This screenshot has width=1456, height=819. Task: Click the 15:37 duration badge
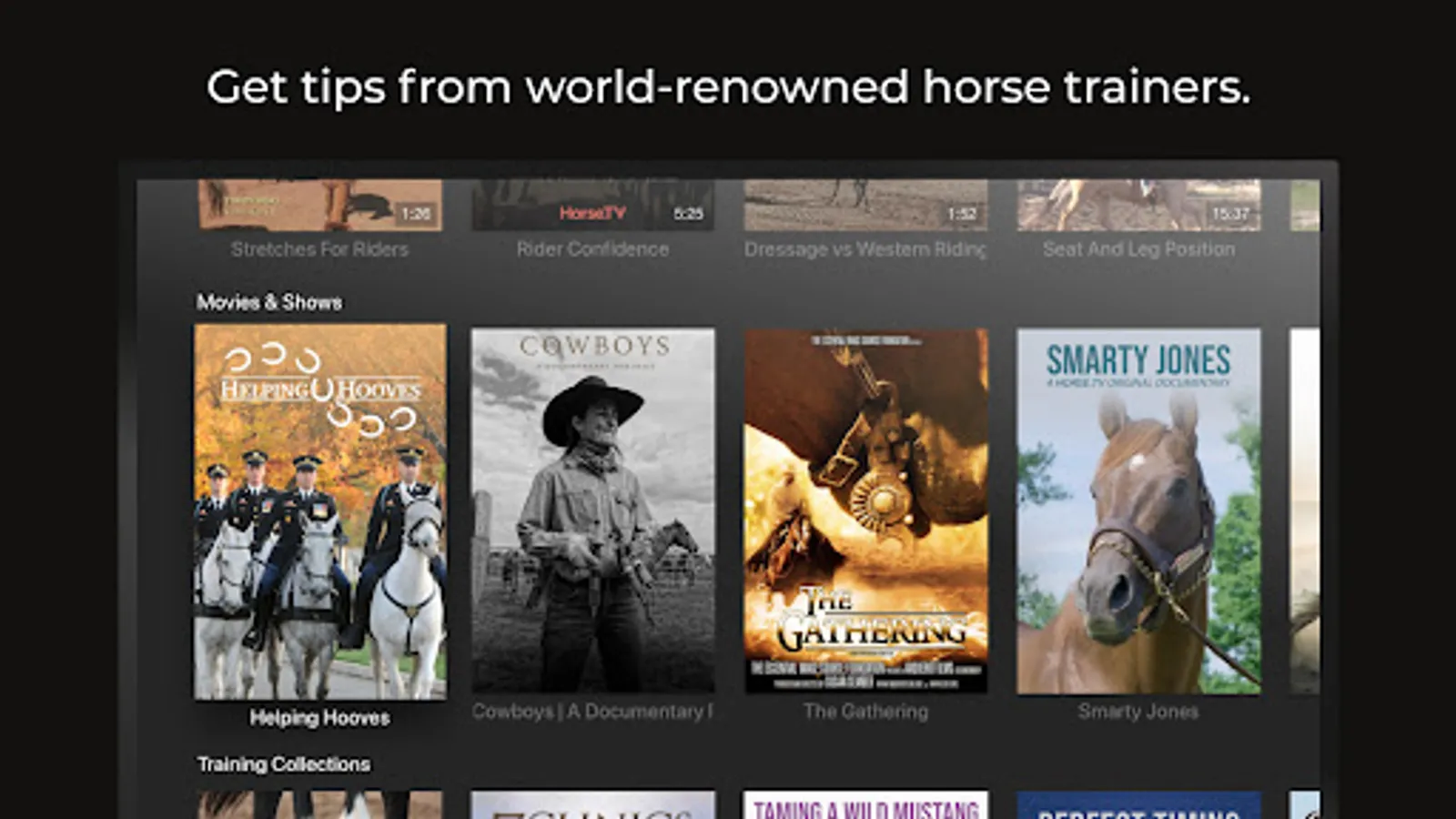click(1230, 214)
